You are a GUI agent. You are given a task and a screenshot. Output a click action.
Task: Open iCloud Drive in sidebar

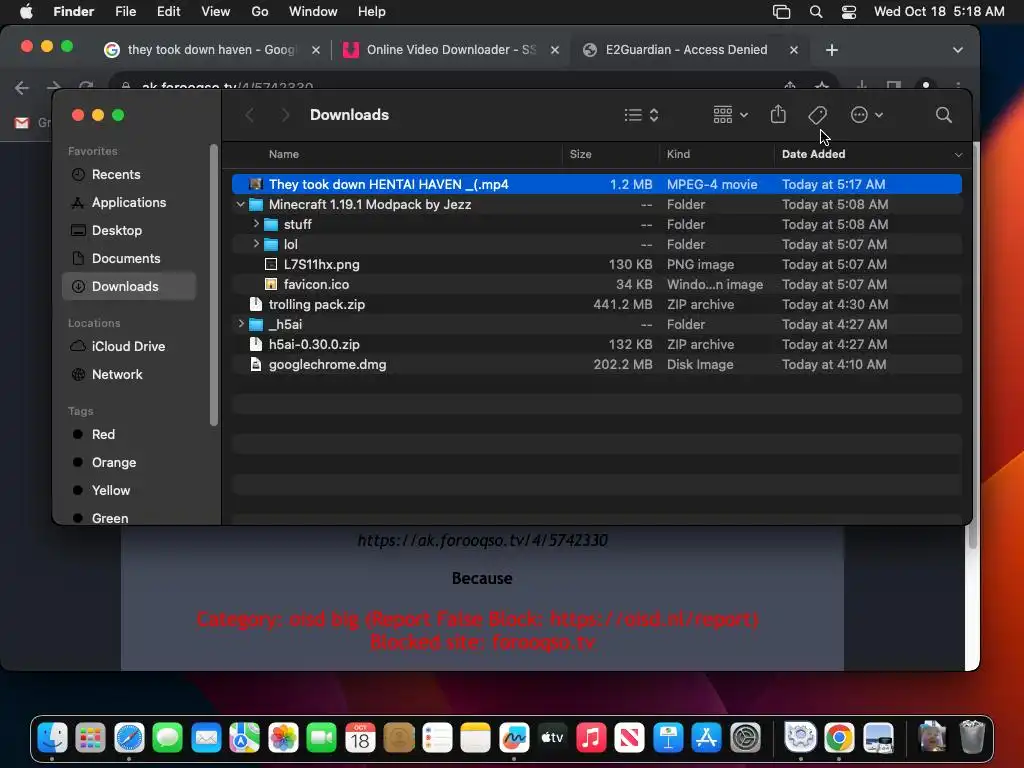coord(129,346)
